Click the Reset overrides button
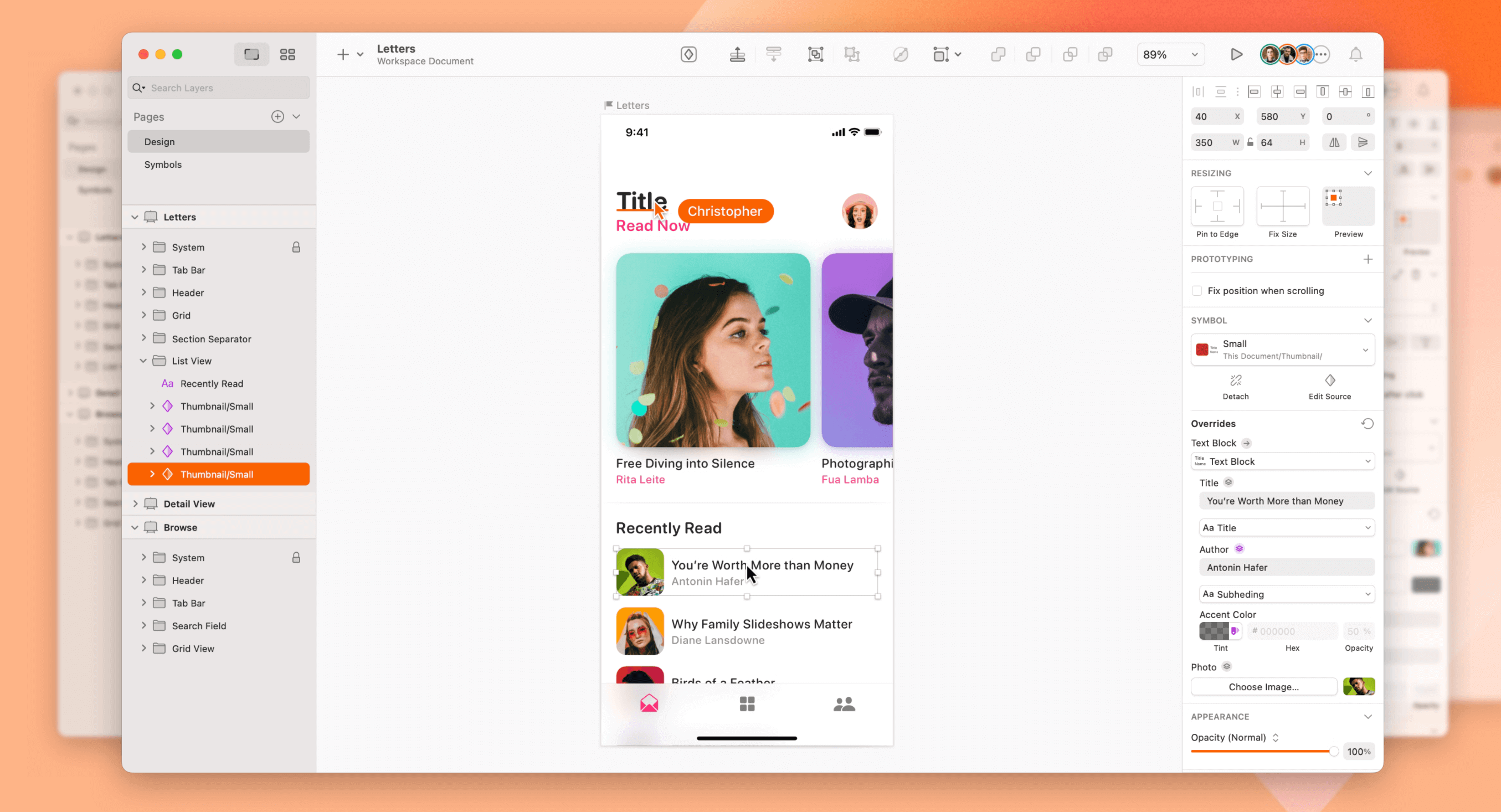This screenshot has width=1501, height=812. pyautogui.click(x=1368, y=423)
